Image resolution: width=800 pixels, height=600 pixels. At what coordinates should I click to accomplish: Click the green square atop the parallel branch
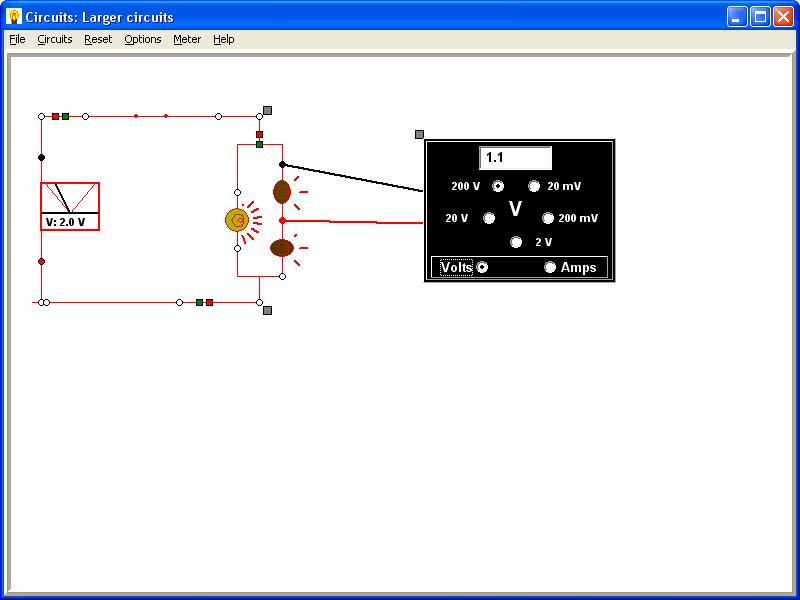tap(259, 144)
